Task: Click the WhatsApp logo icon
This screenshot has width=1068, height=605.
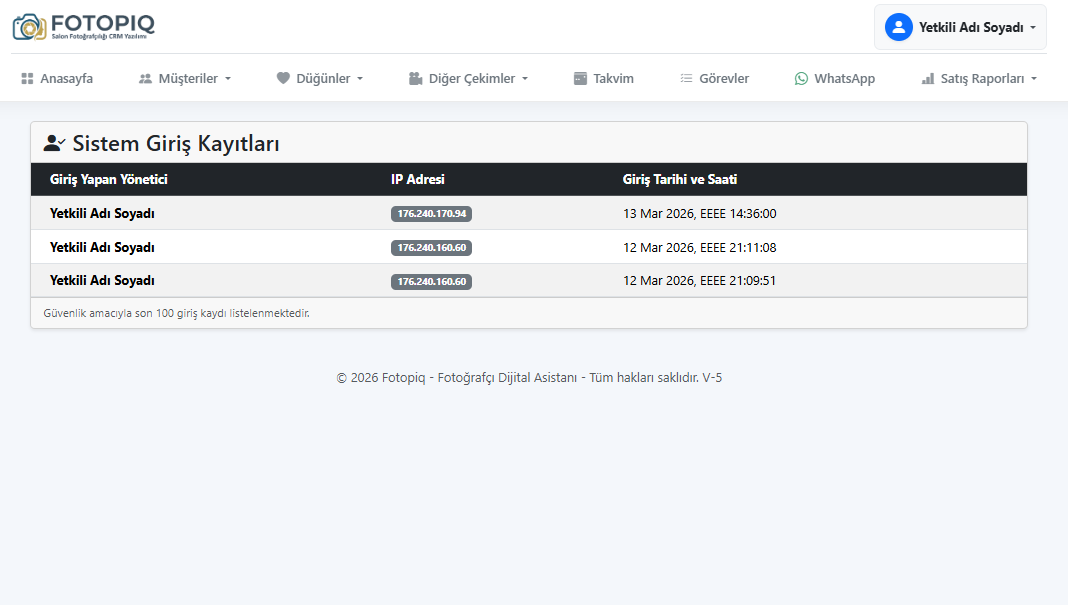Action: [801, 78]
